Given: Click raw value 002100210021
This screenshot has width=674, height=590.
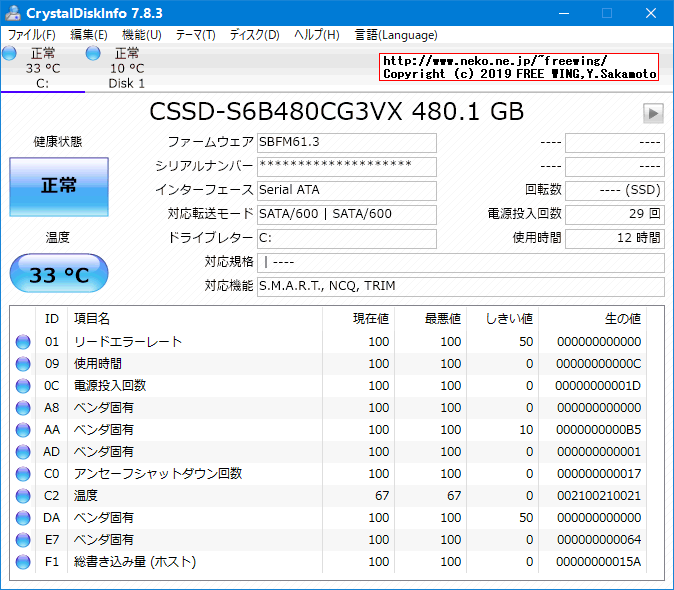Looking at the screenshot, I should coord(599,496).
